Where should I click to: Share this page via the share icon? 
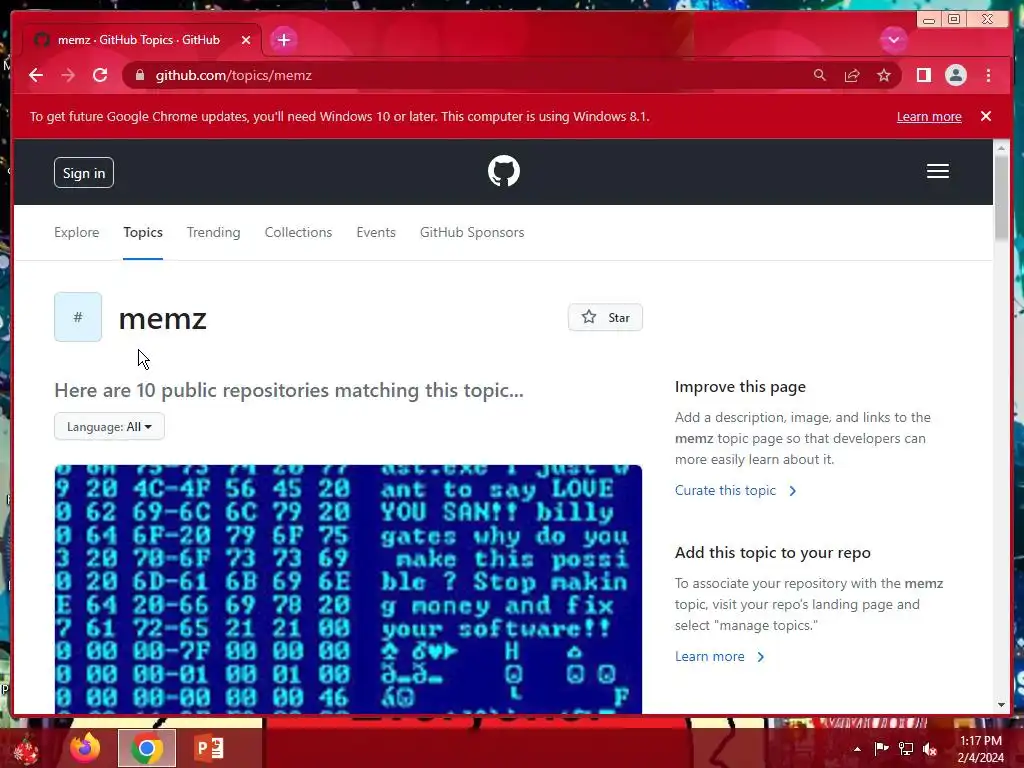(x=852, y=75)
